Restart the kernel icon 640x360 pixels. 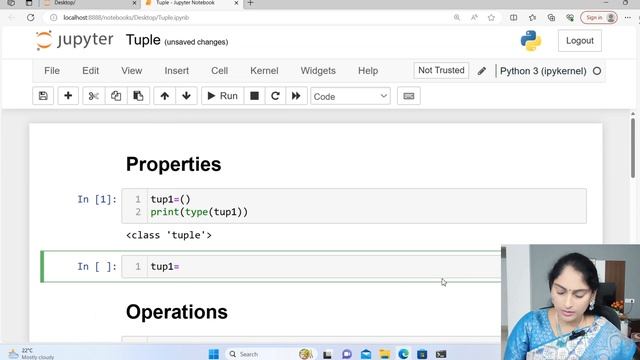275,96
